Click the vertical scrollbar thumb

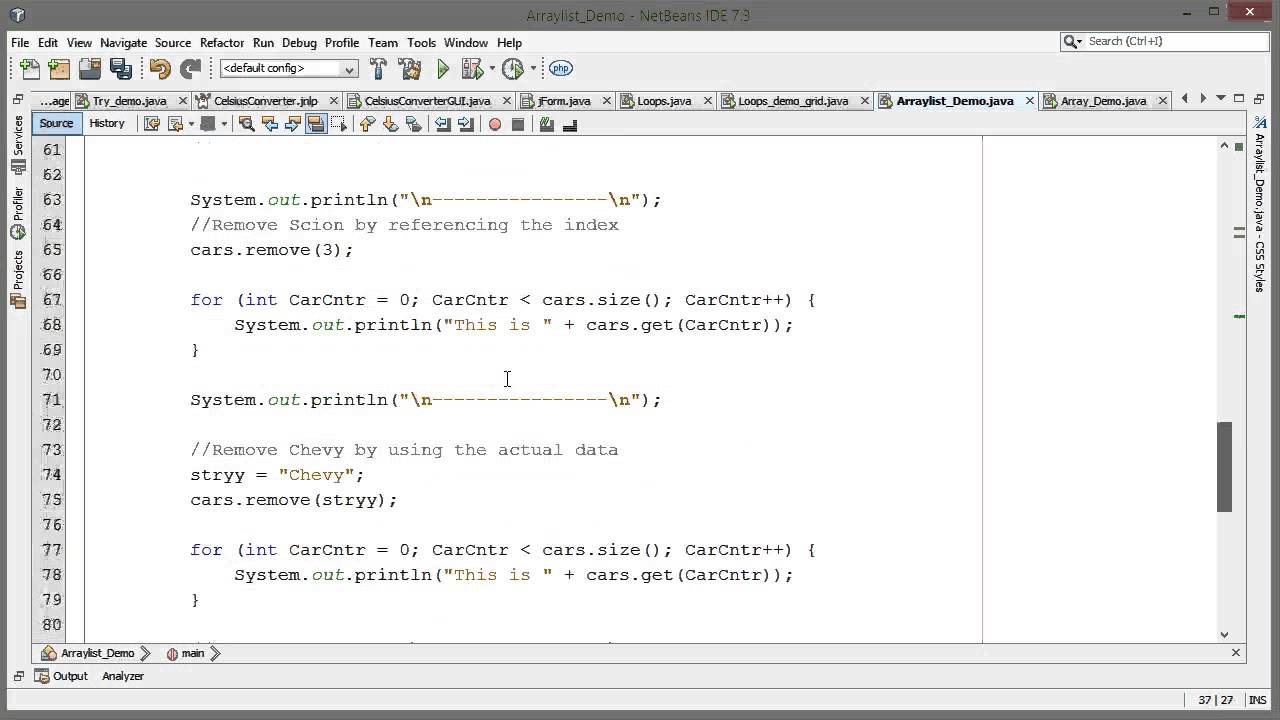coord(1224,467)
